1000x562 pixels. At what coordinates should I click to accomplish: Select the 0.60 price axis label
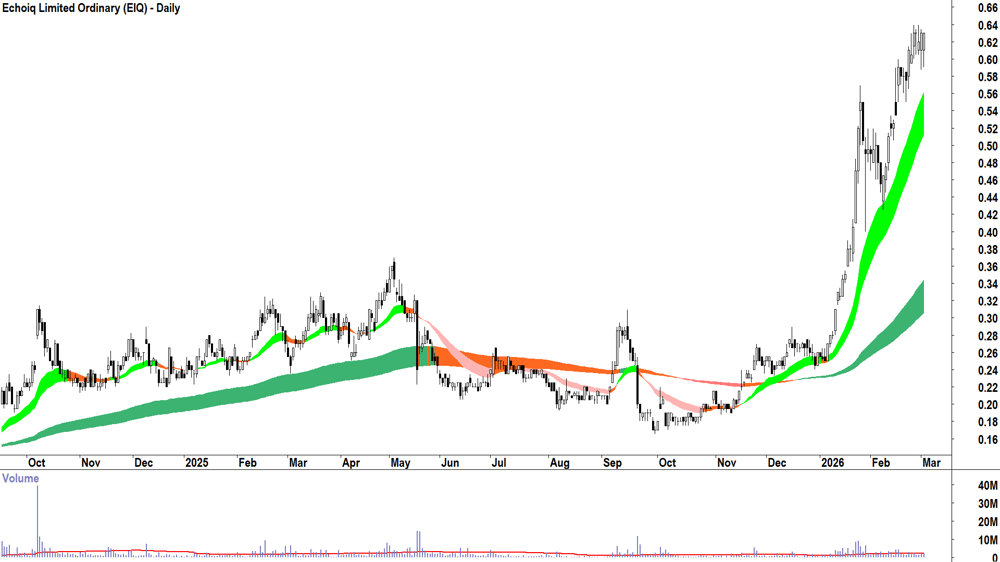[988, 60]
